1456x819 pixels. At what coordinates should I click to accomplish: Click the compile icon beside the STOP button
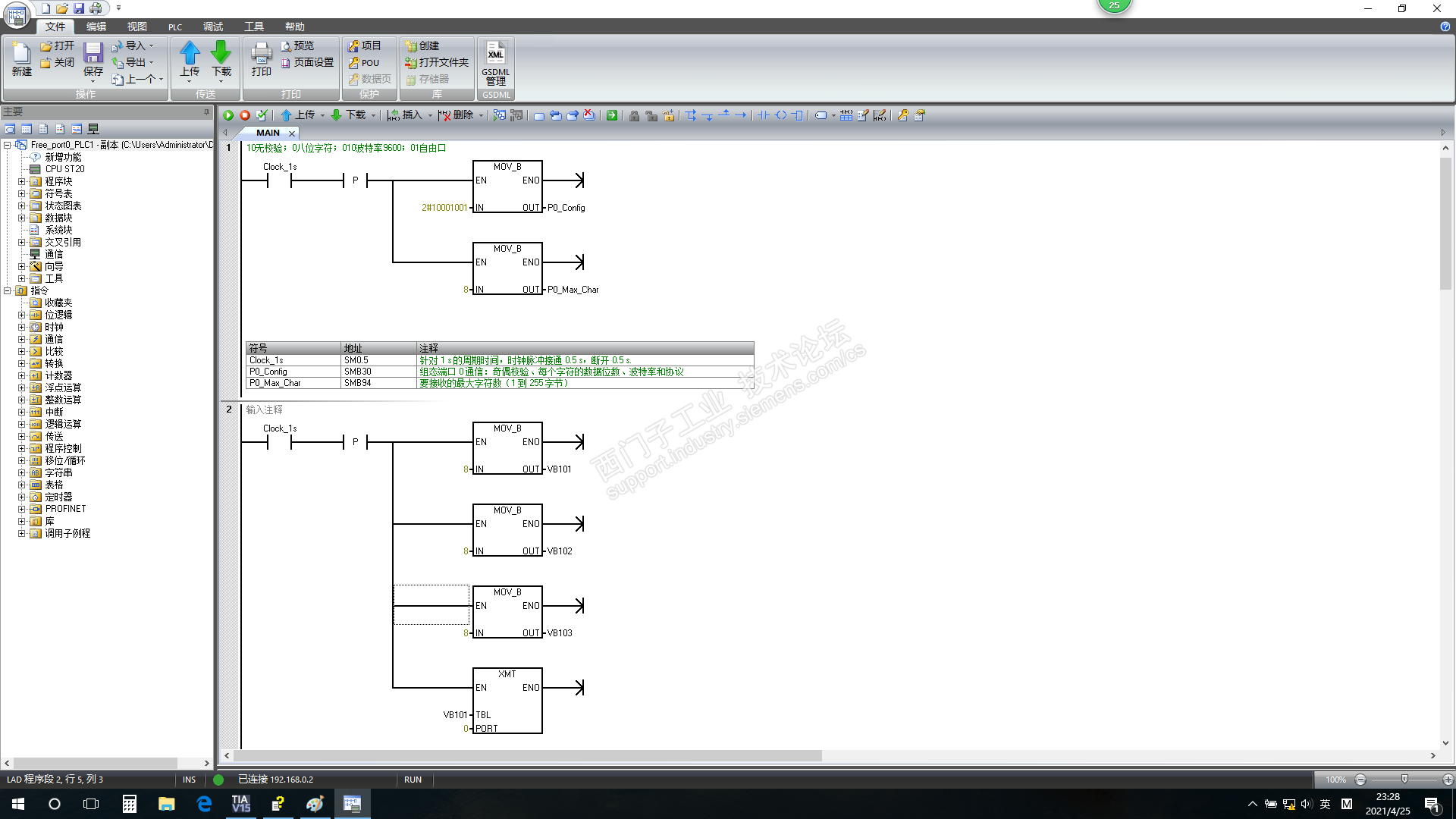pyautogui.click(x=262, y=115)
